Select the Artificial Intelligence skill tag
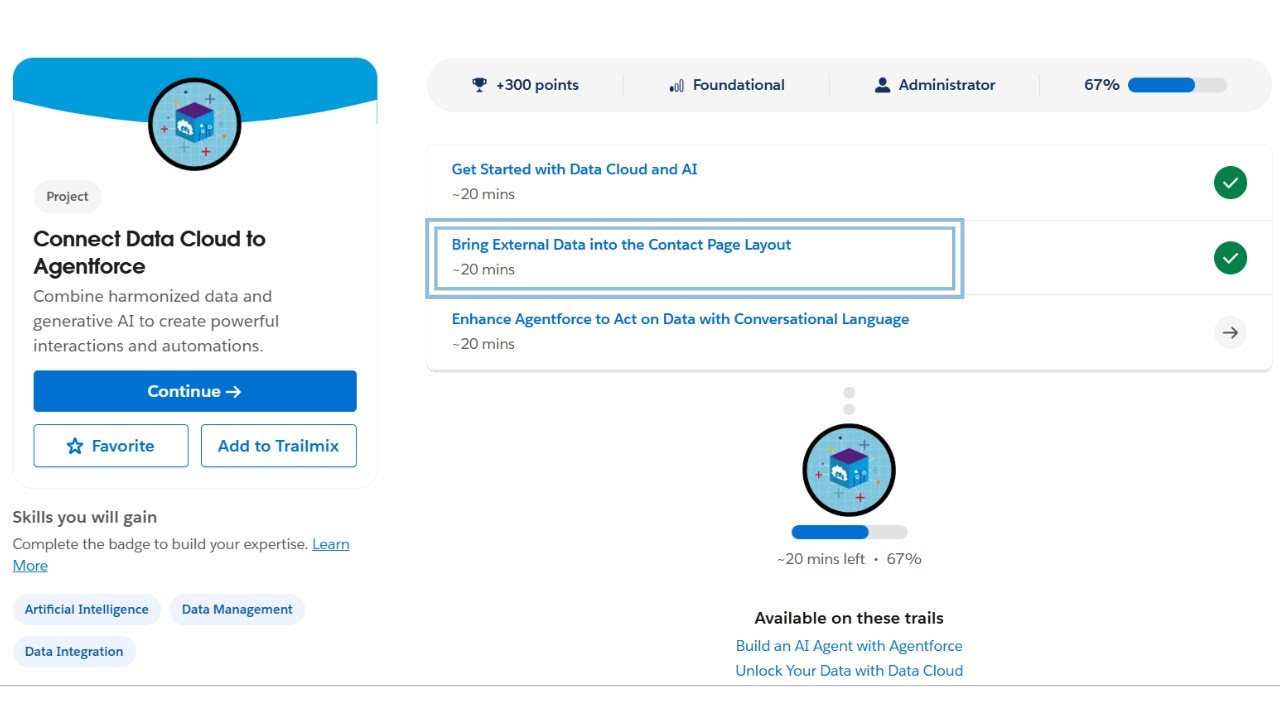Viewport: 1280px width, 720px height. tap(87, 609)
